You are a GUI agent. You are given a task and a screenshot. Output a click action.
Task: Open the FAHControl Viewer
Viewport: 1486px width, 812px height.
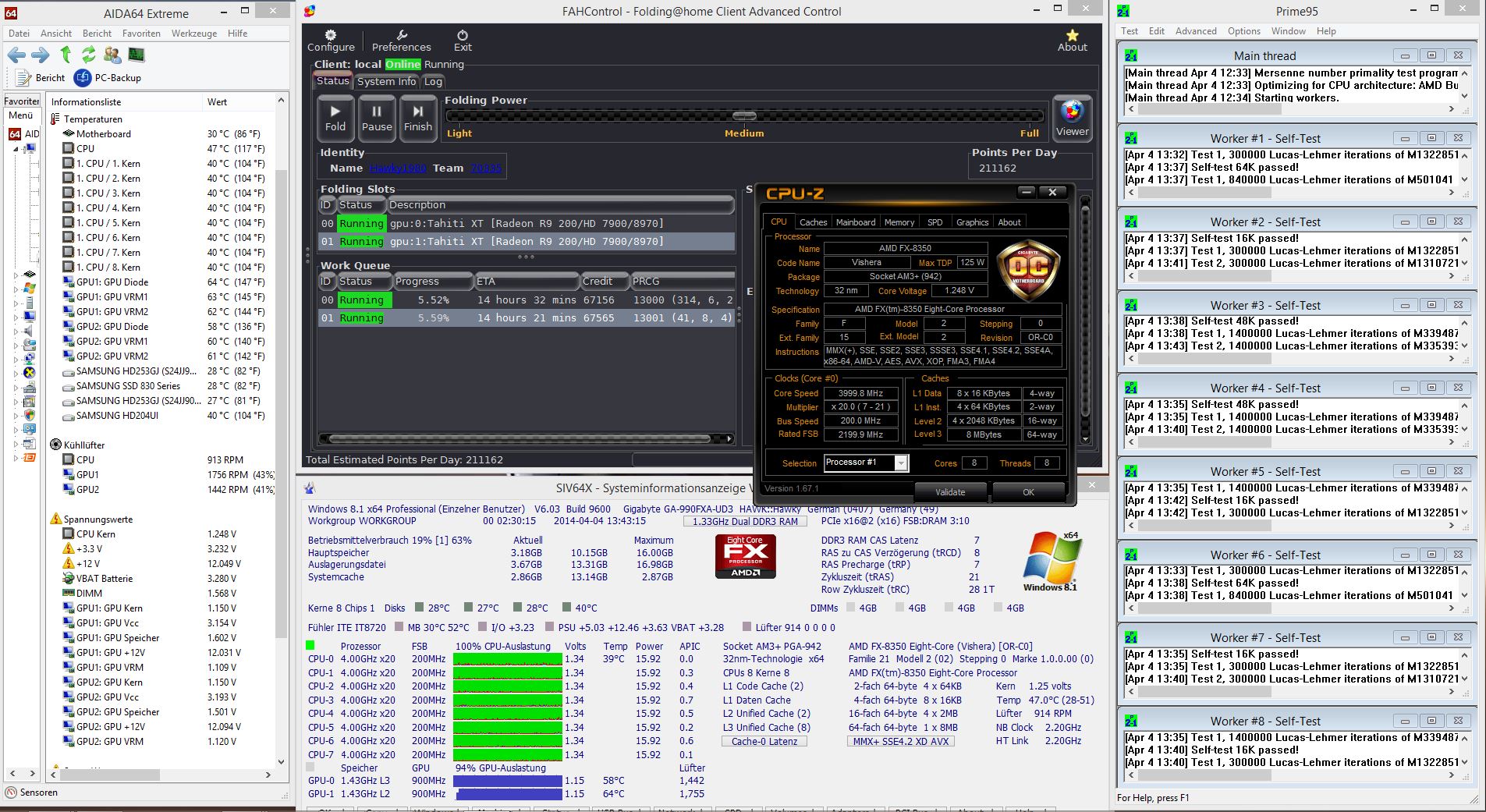click(1073, 119)
